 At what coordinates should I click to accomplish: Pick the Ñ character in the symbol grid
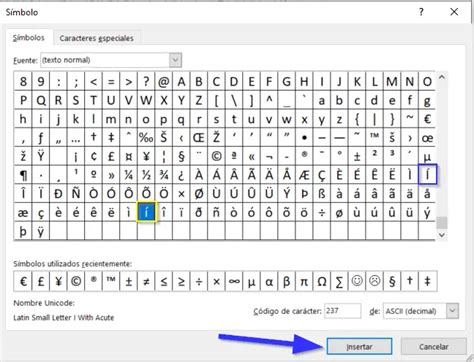point(76,194)
